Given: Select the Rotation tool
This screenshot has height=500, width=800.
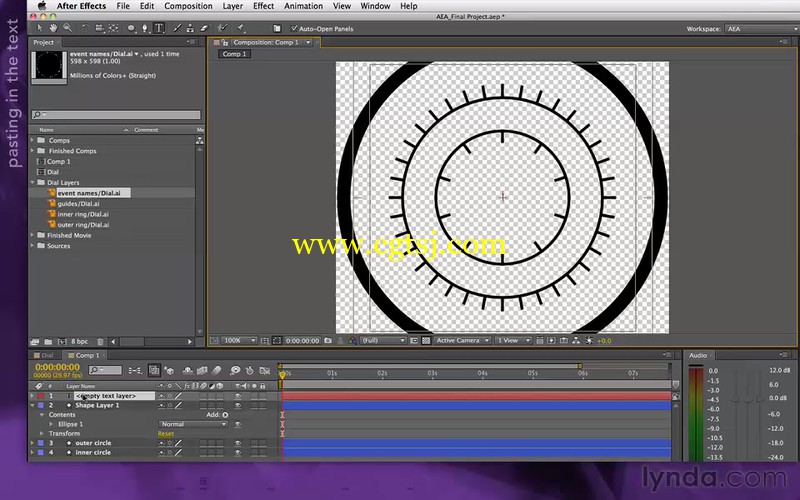Looking at the screenshot, I should (x=85, y=29).
